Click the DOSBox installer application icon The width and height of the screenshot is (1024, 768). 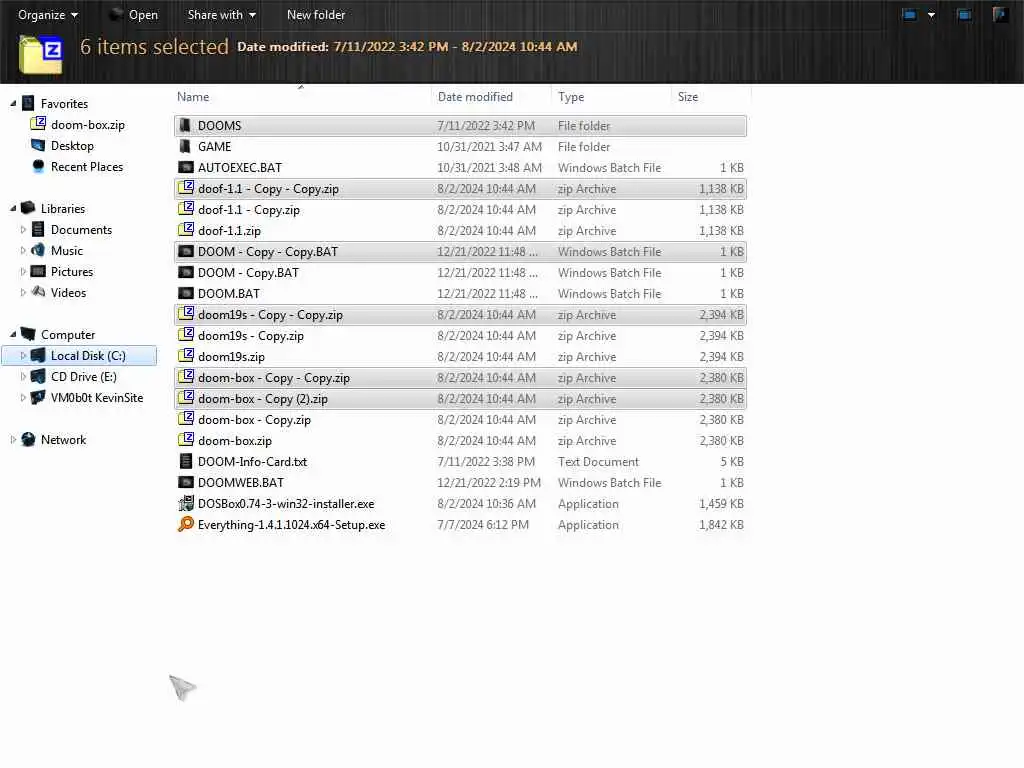click(x=186, y=503)
